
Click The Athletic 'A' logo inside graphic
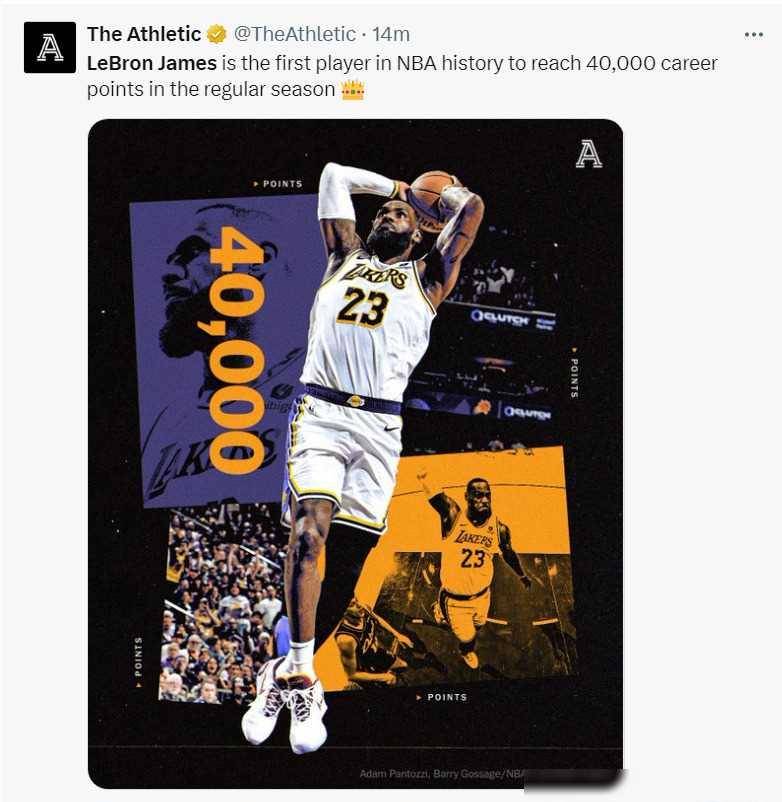point(589,155)
